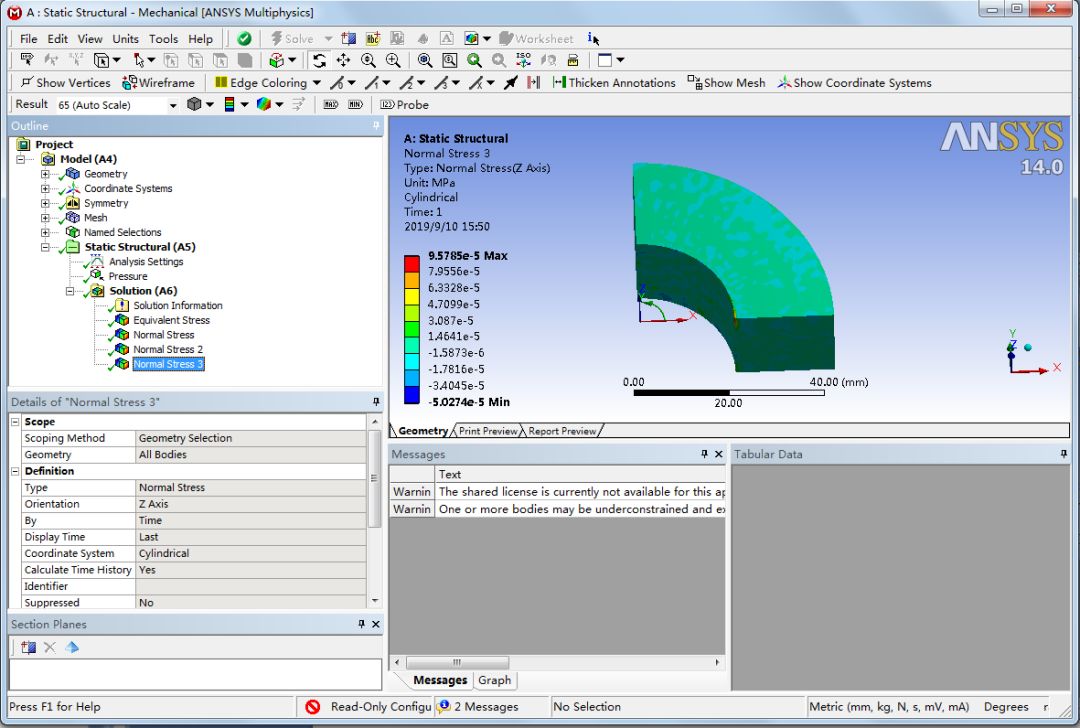Open the Result scale dropdown

point(173,105)
